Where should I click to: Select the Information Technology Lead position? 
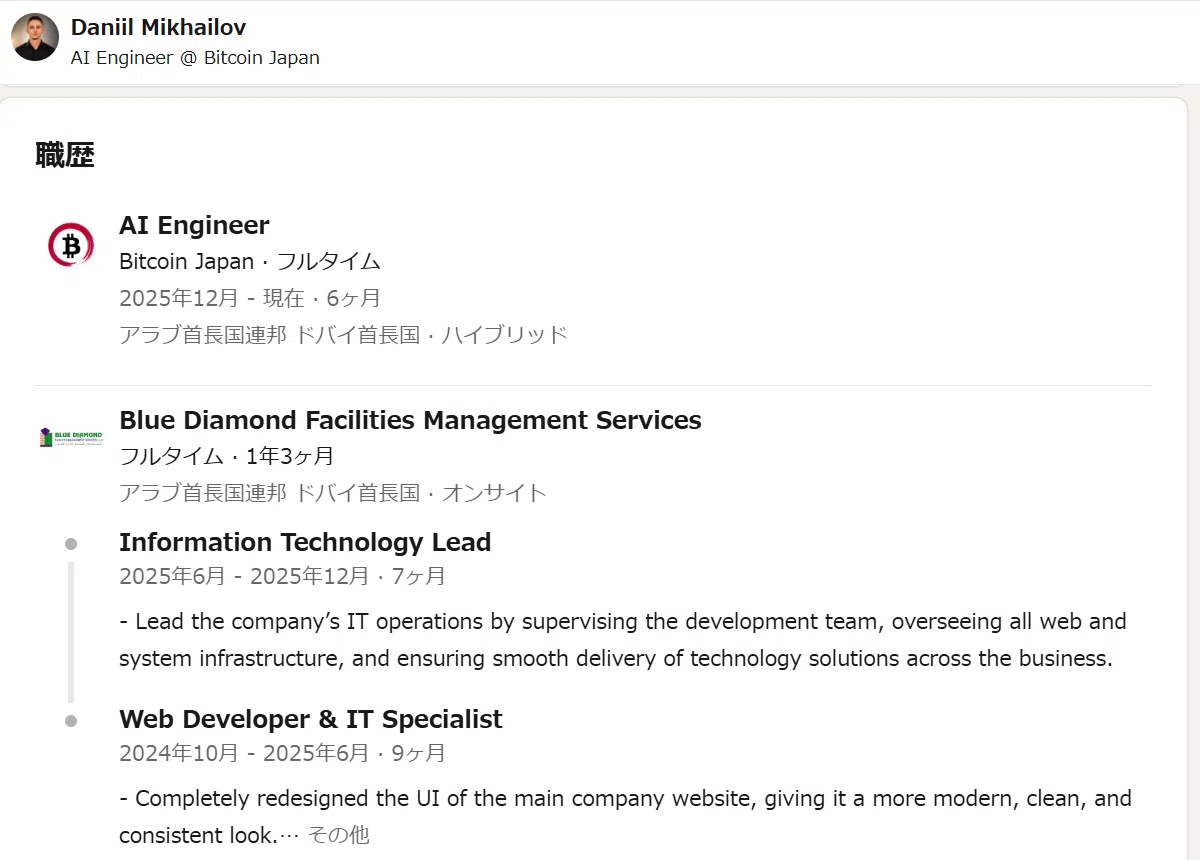[x=305, y=542]
